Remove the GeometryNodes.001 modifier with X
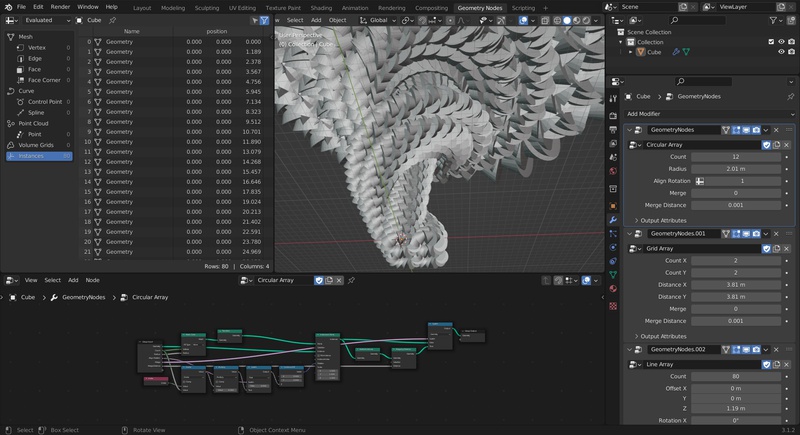This screenshot has height=435, width=800. (777, 233)
